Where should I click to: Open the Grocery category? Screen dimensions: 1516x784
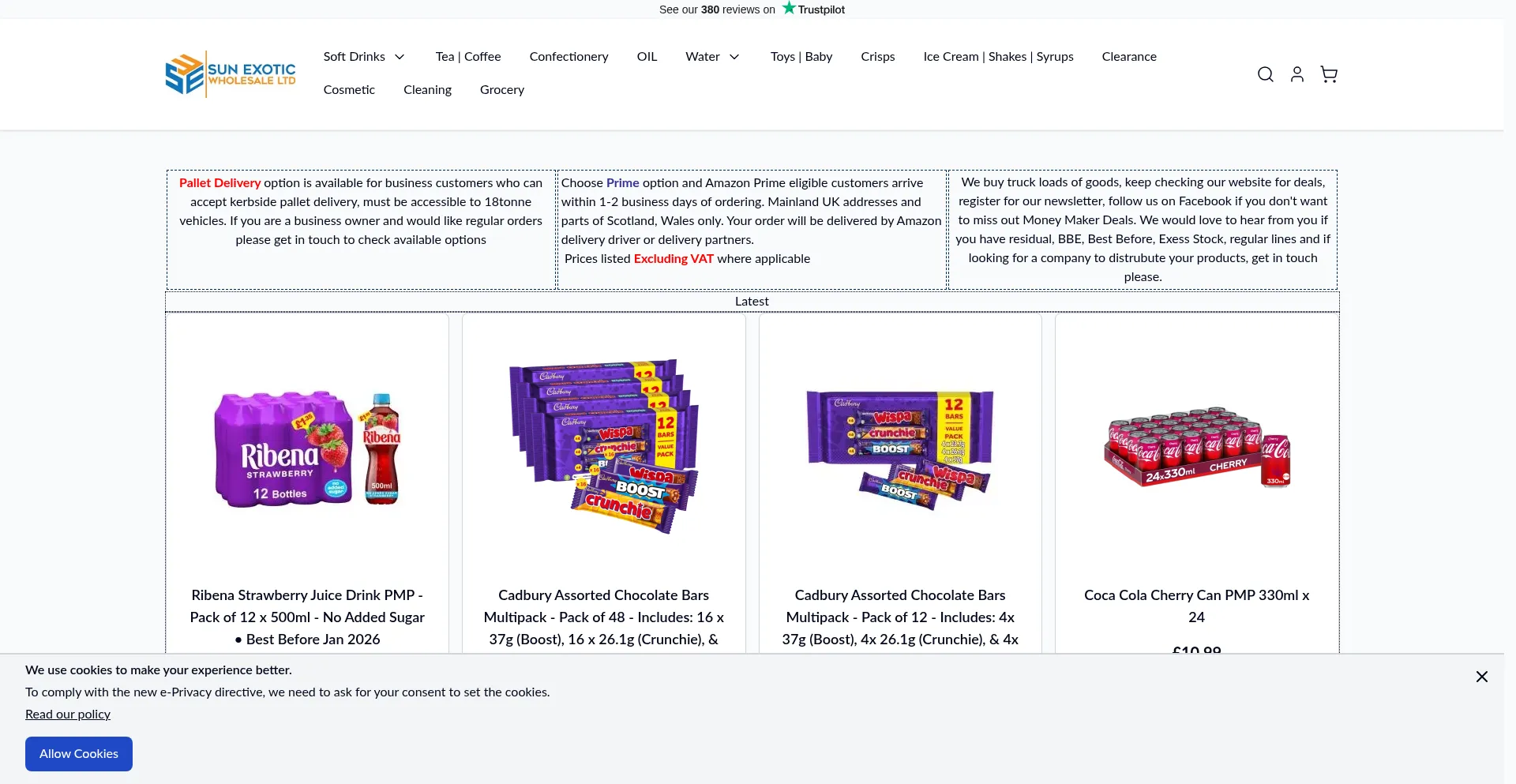point(502,90)
